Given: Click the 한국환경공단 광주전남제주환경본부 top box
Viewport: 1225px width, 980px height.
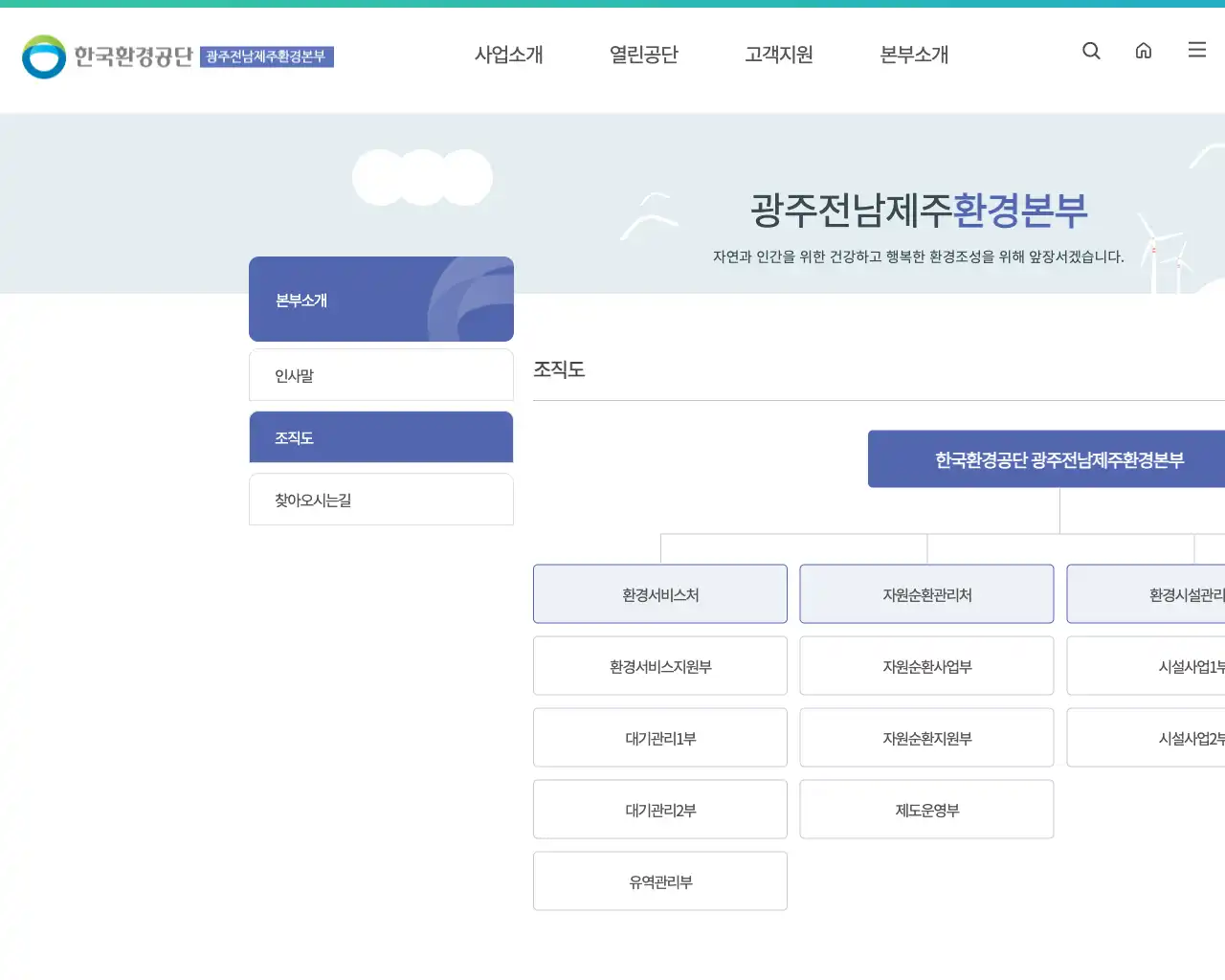Looking at the screenshot, I should click(x=1058, y=458).
